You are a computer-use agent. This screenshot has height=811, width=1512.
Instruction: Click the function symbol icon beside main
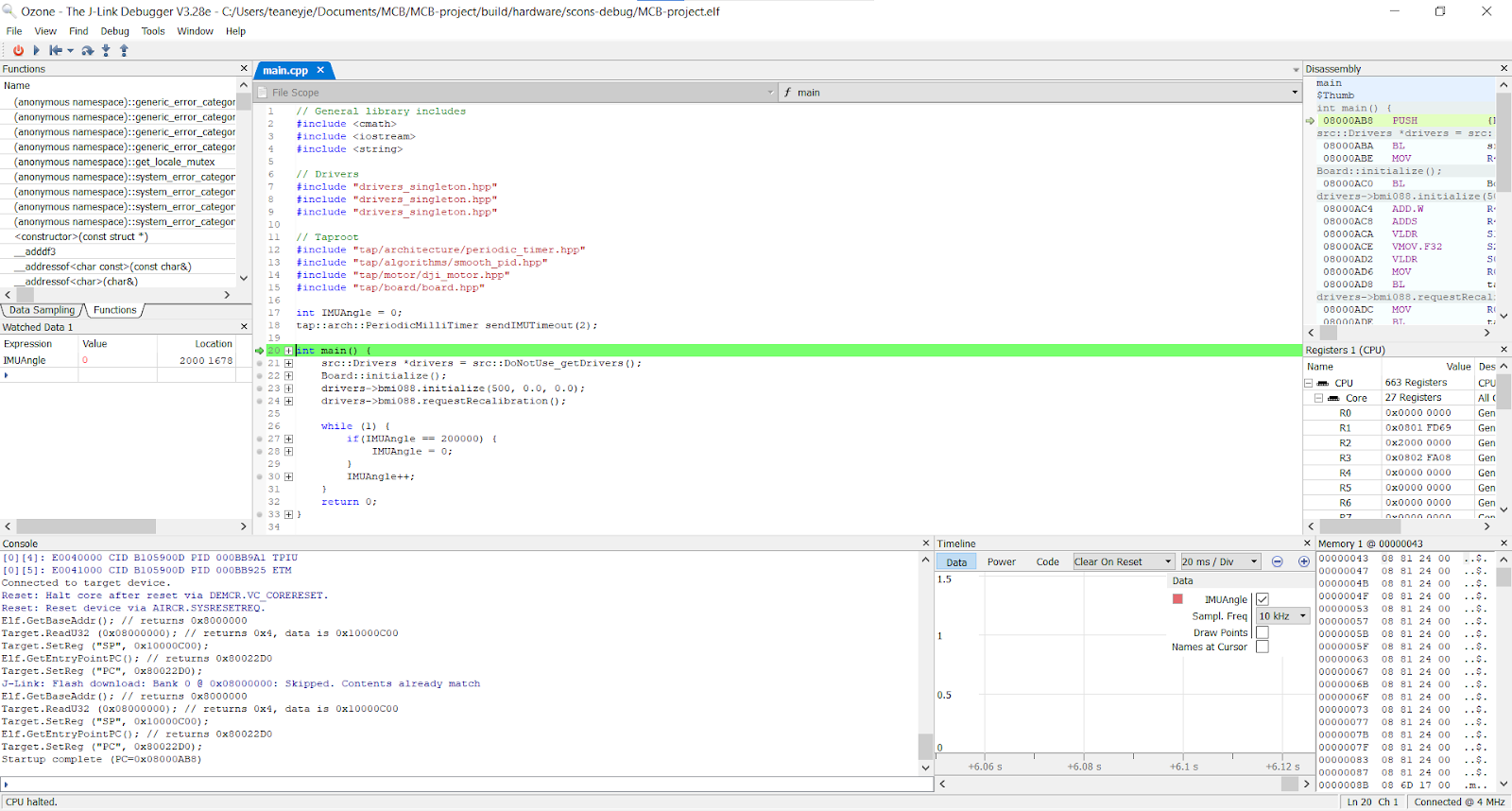point(787,93)
